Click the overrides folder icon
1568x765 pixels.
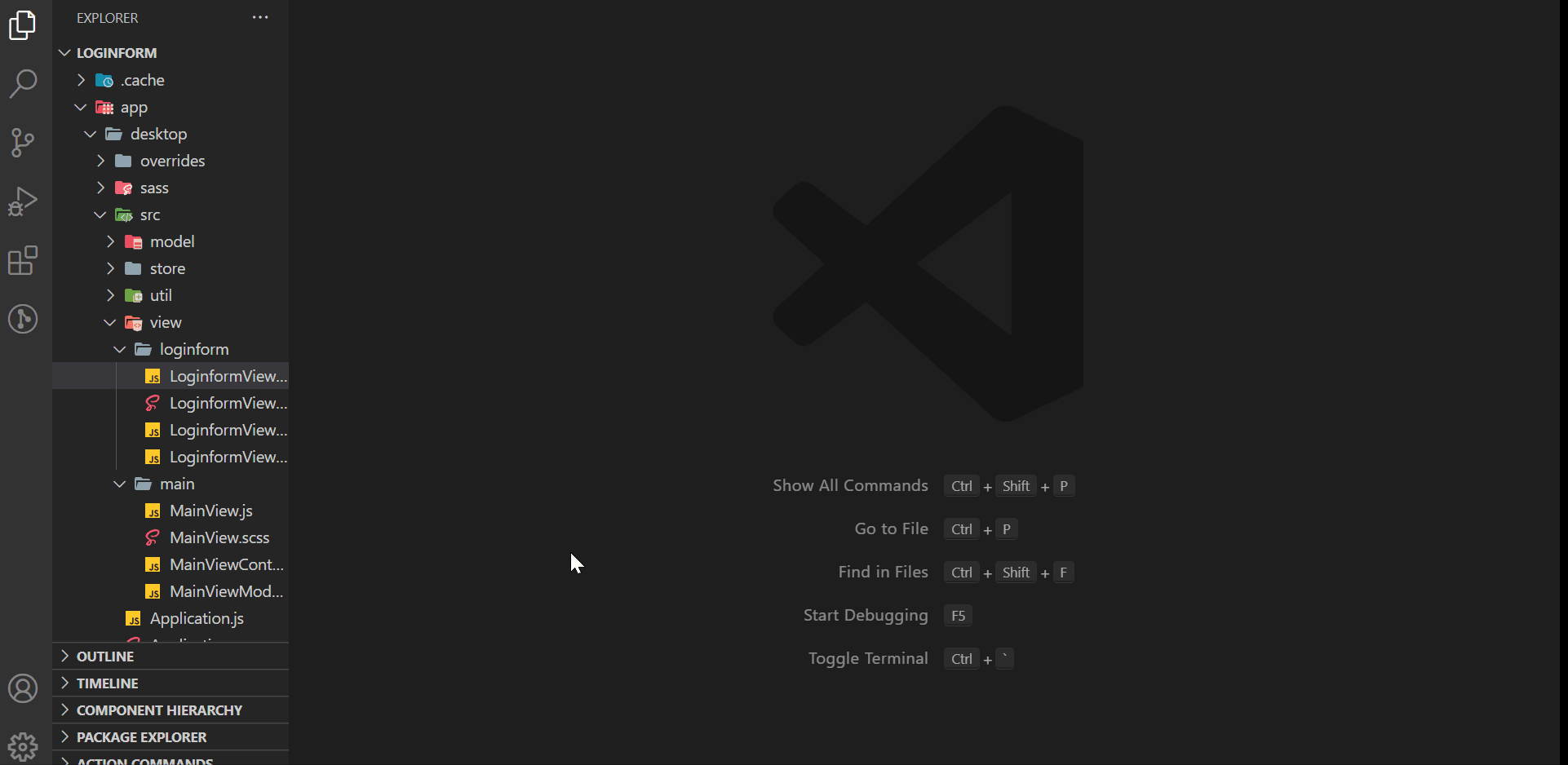(124, 161)
